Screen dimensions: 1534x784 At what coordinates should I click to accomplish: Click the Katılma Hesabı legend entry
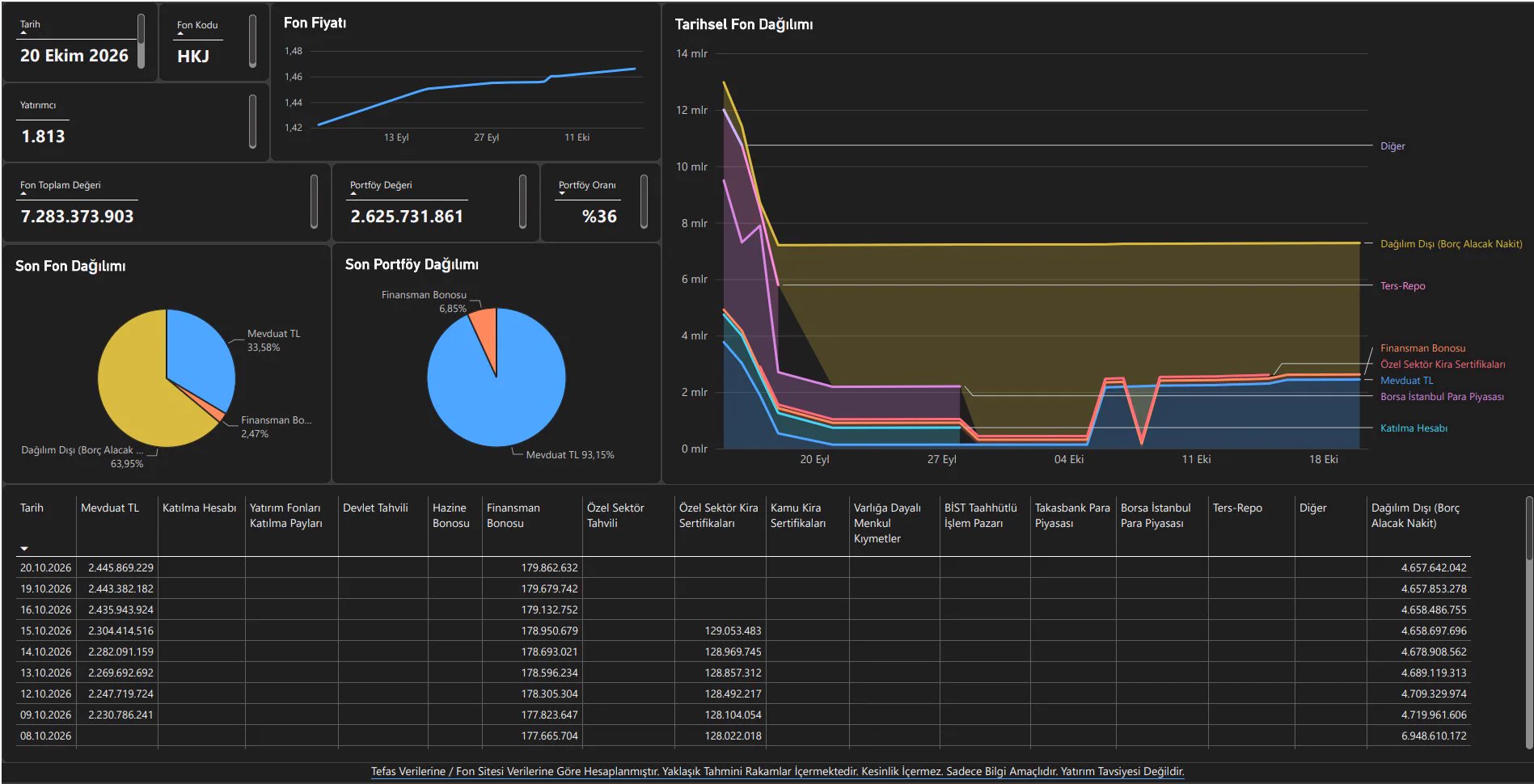(x=1414, y=428)
